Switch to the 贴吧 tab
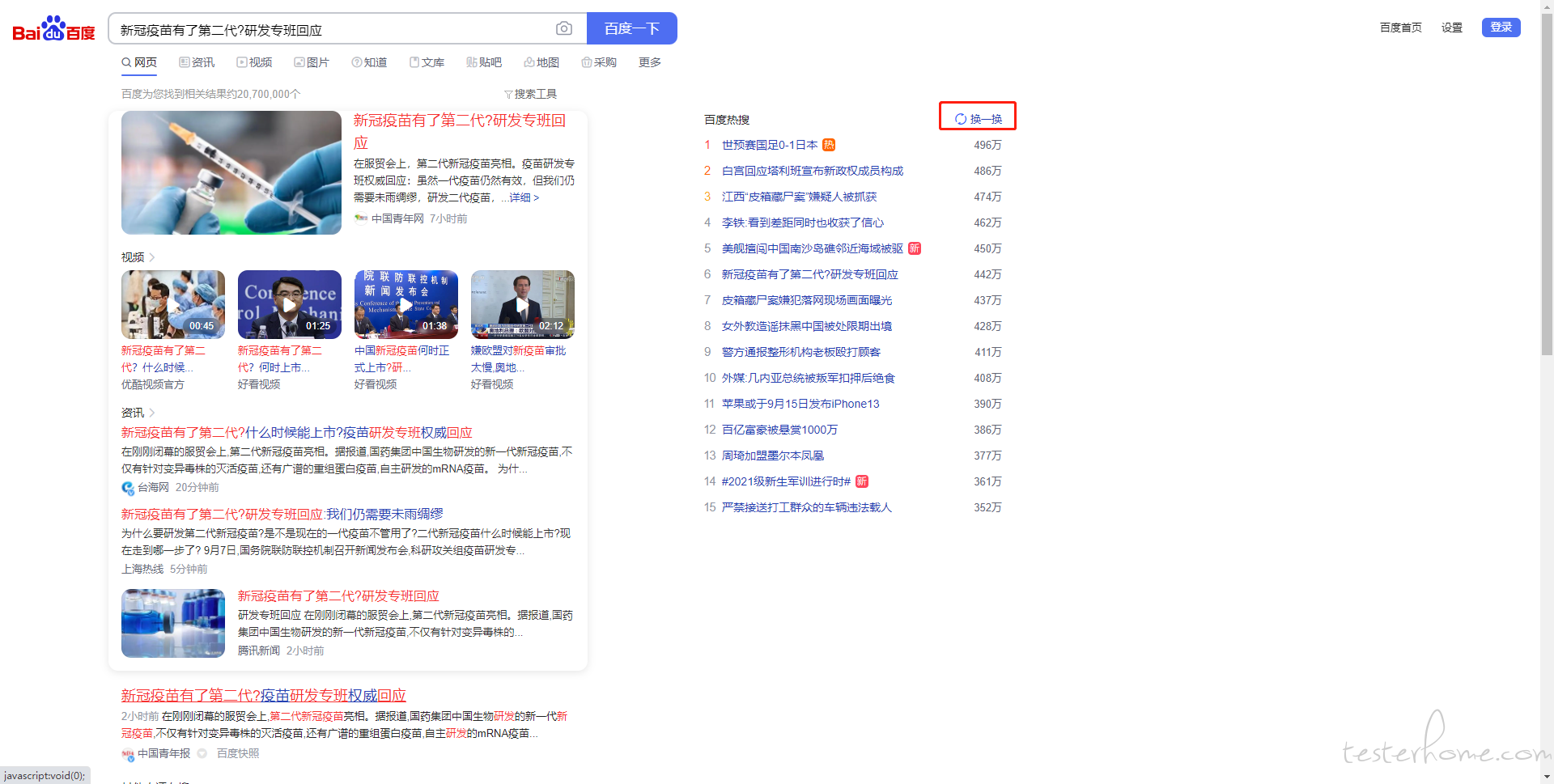Image resolution: width=1554 pixels, height=784 pixels. pyautogui.click(x=484, y=62)
